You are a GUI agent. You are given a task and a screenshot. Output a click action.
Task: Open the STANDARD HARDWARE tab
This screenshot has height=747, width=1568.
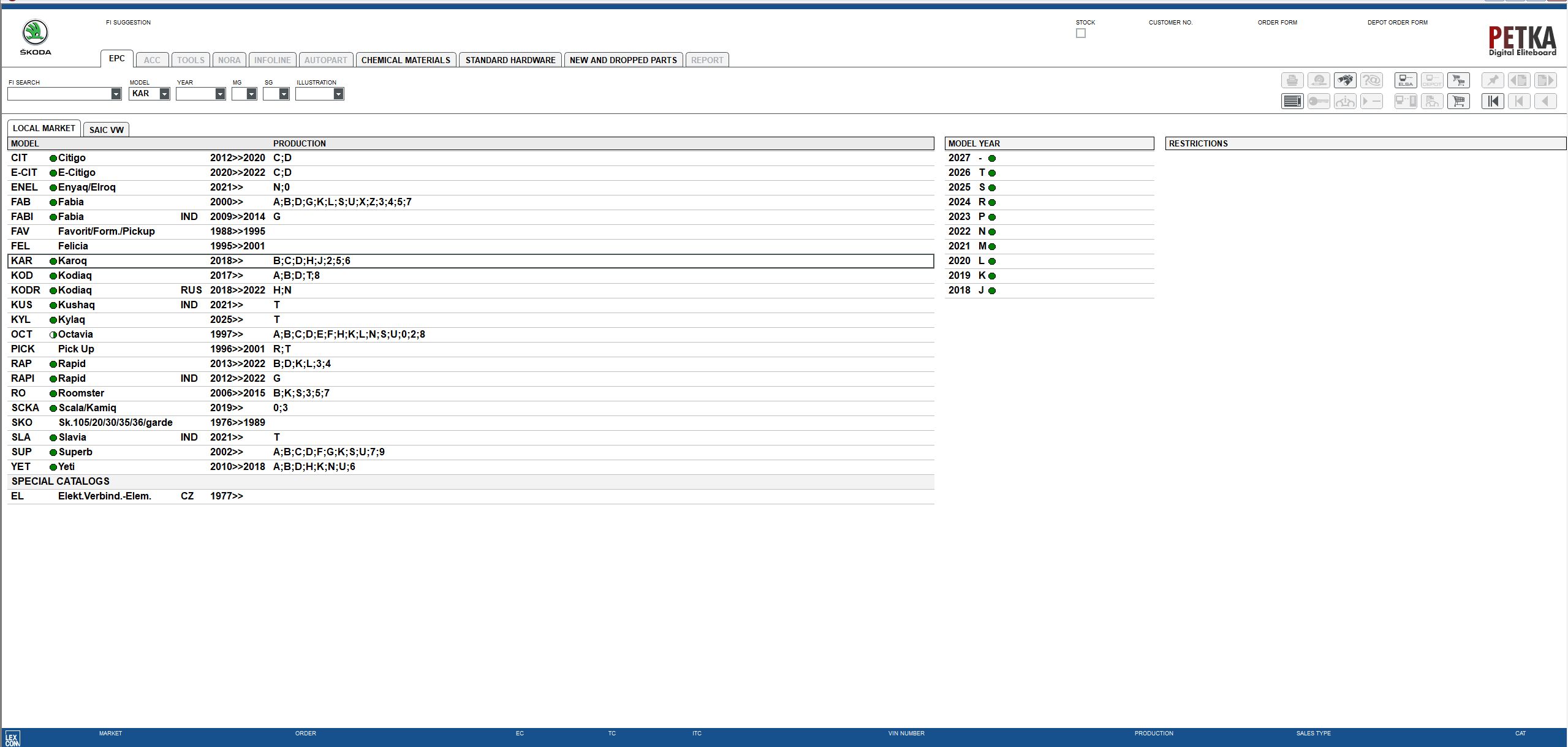tap(510, 59)
